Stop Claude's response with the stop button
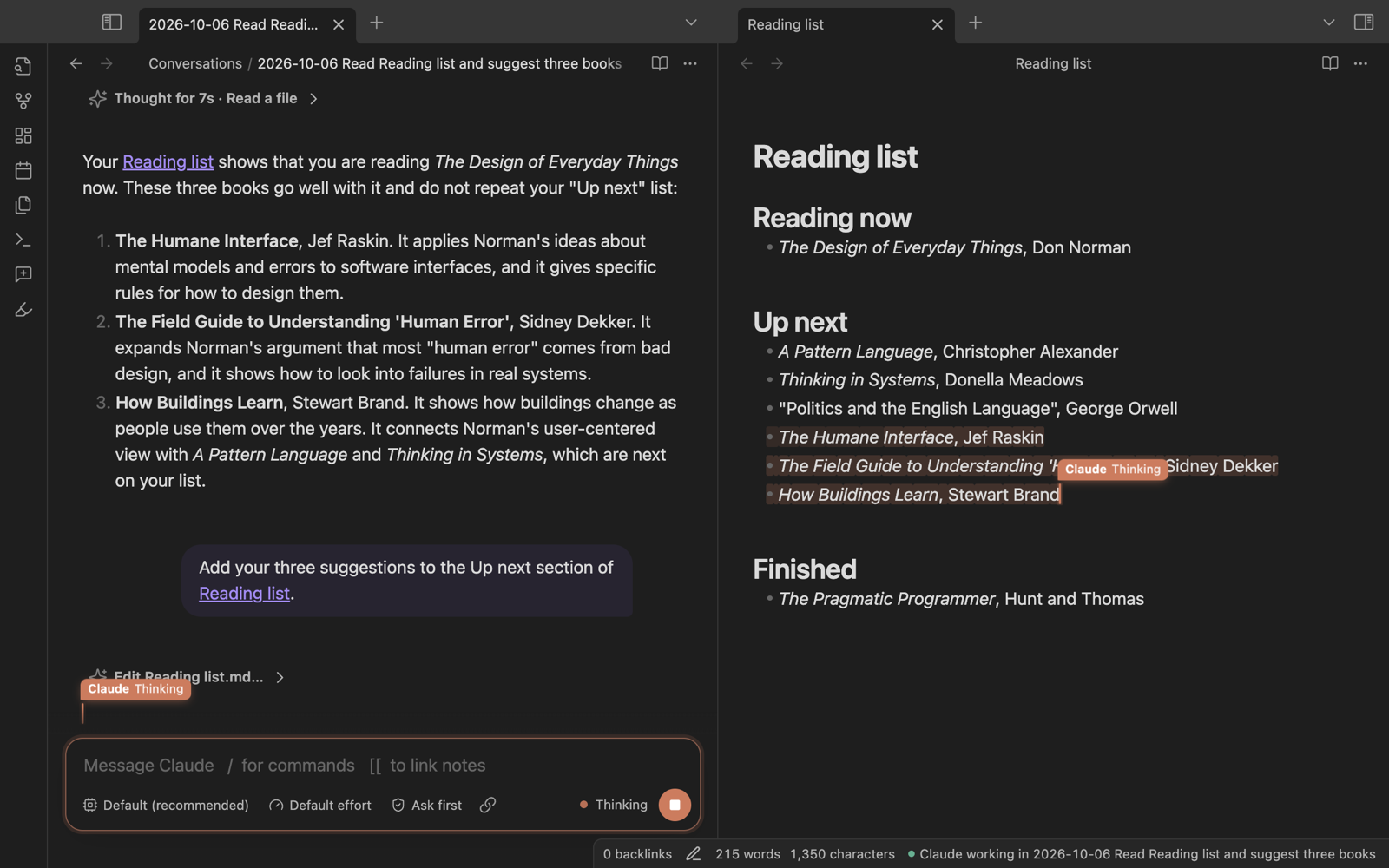The width and height of the screenshot is (1389, 868). [675, 805]
